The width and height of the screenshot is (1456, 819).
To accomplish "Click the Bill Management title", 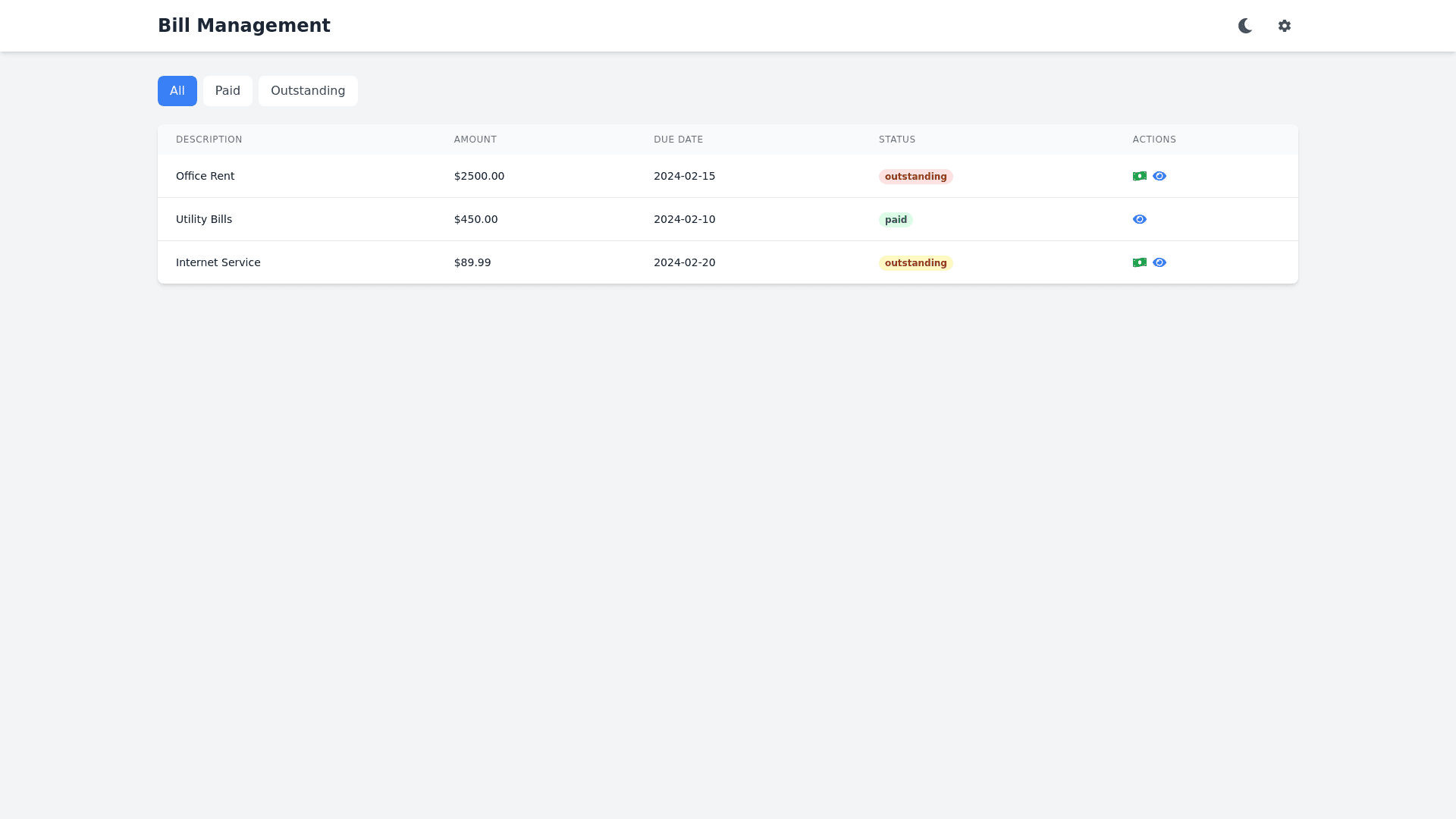I will 243,26.
